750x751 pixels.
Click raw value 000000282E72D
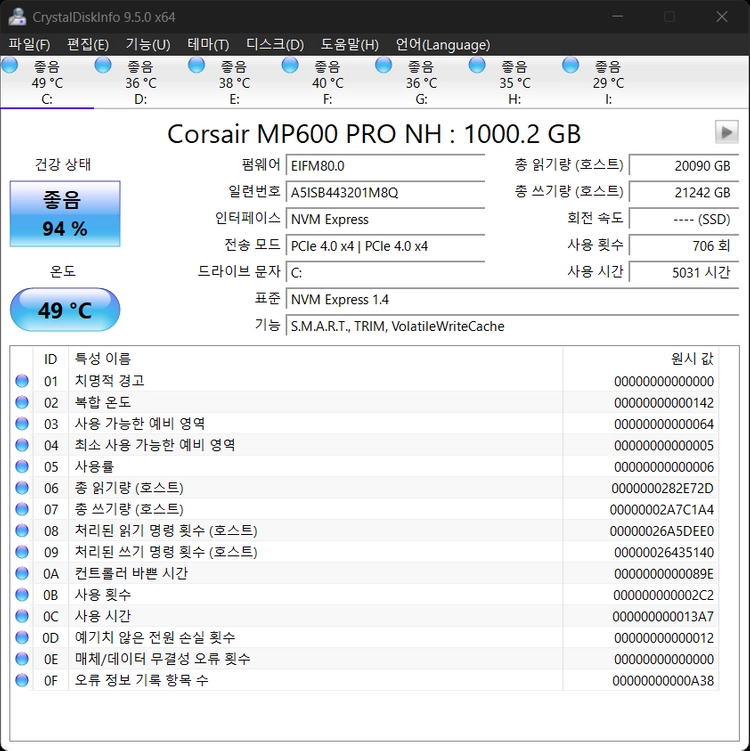pyautogui.click(x=662, y=489)
